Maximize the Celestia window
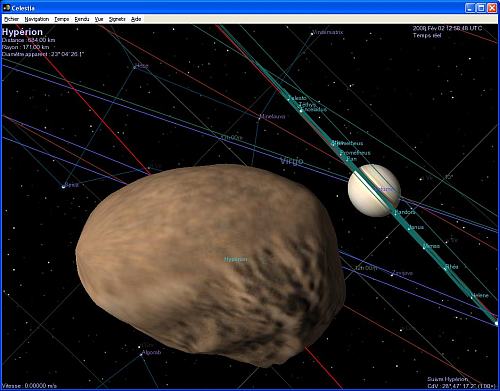Screen dimensions: 500x391 coord(481,8)
